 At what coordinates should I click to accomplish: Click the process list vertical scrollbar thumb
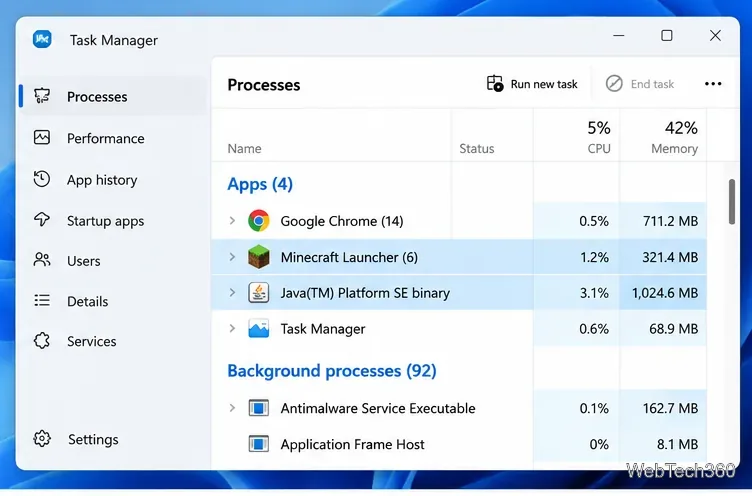pyautogui.click(x=731, y=201)
